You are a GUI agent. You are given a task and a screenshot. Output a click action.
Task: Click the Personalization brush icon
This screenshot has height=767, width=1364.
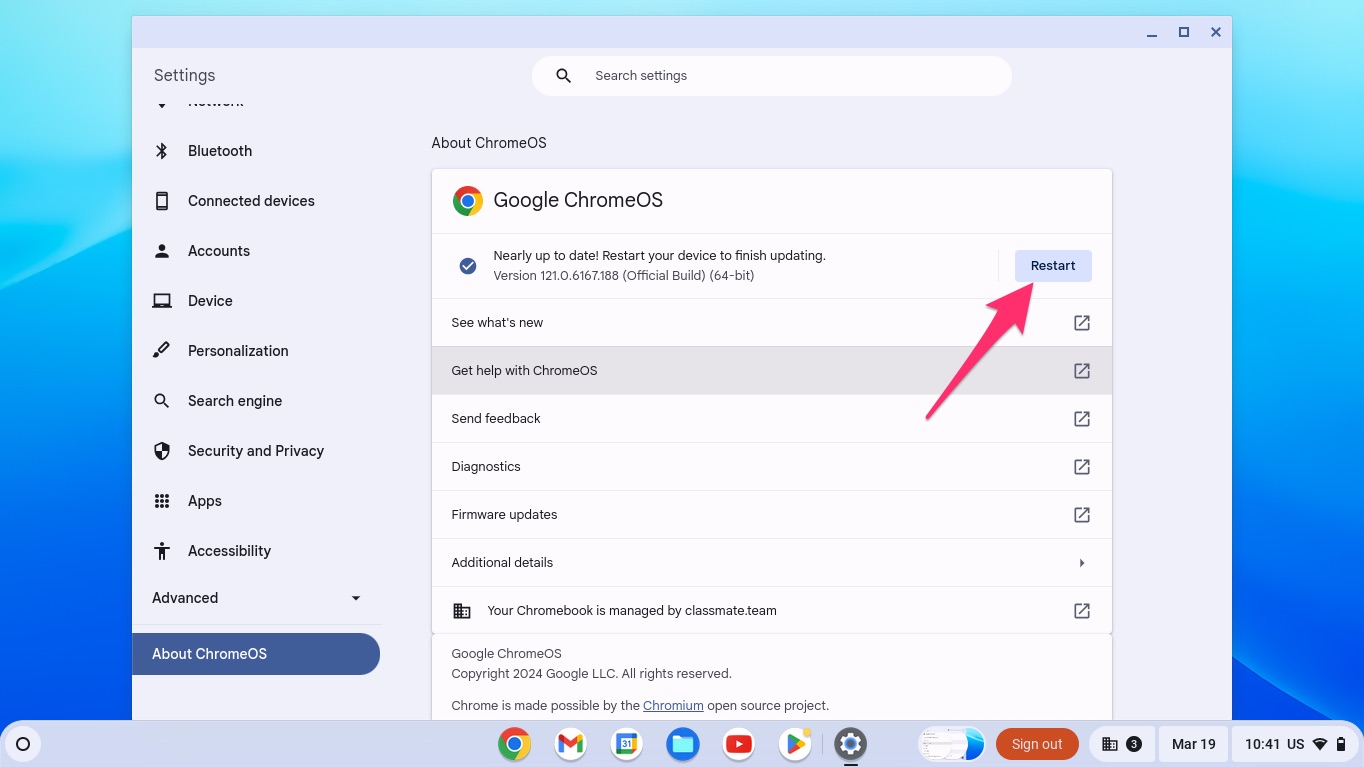(162, 351)
